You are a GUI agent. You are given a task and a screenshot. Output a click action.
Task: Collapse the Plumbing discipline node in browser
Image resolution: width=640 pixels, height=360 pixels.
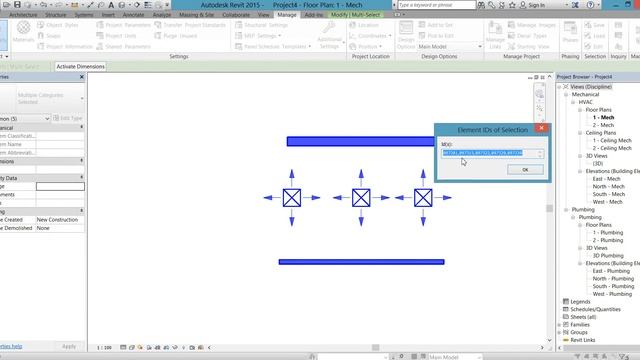(x=566, y=209)
